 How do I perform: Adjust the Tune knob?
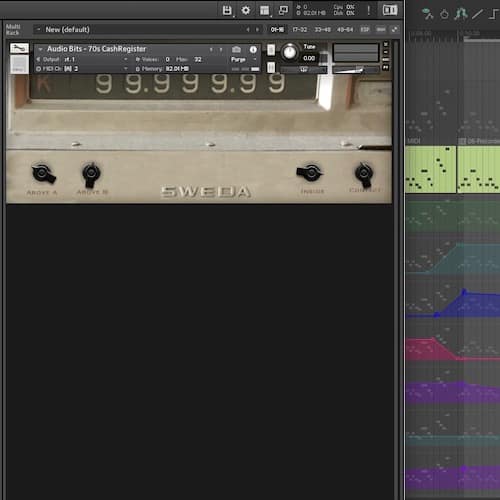(x=289, y=52)
